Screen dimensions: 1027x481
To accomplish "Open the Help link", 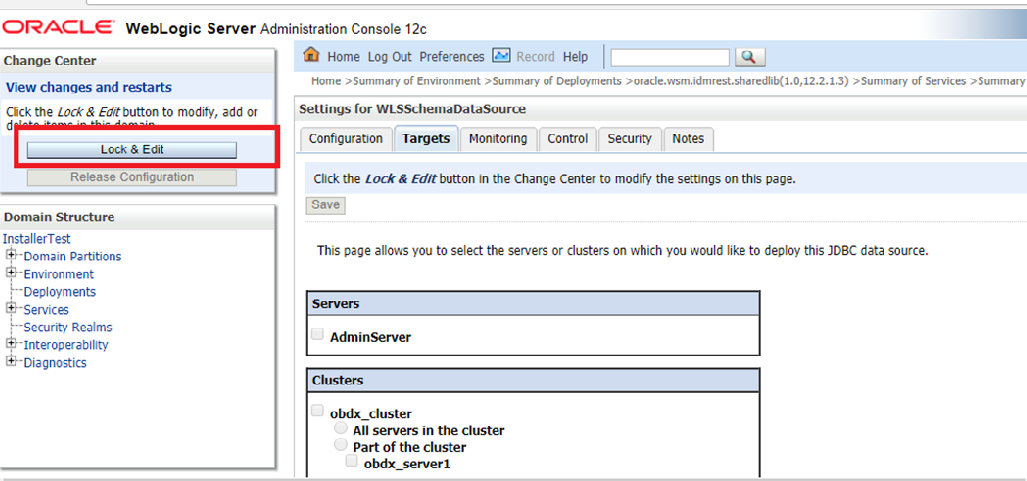I will click(575, 57).
